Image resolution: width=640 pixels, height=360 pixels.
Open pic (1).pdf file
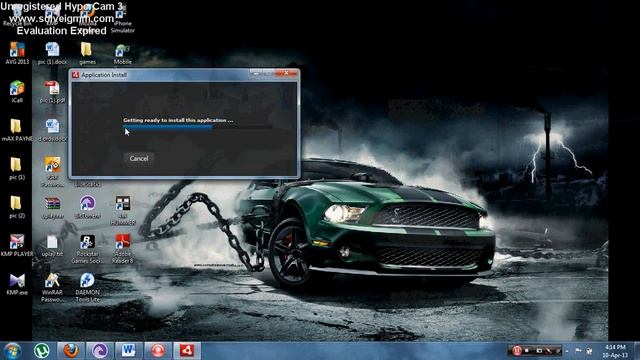[52, 91]
